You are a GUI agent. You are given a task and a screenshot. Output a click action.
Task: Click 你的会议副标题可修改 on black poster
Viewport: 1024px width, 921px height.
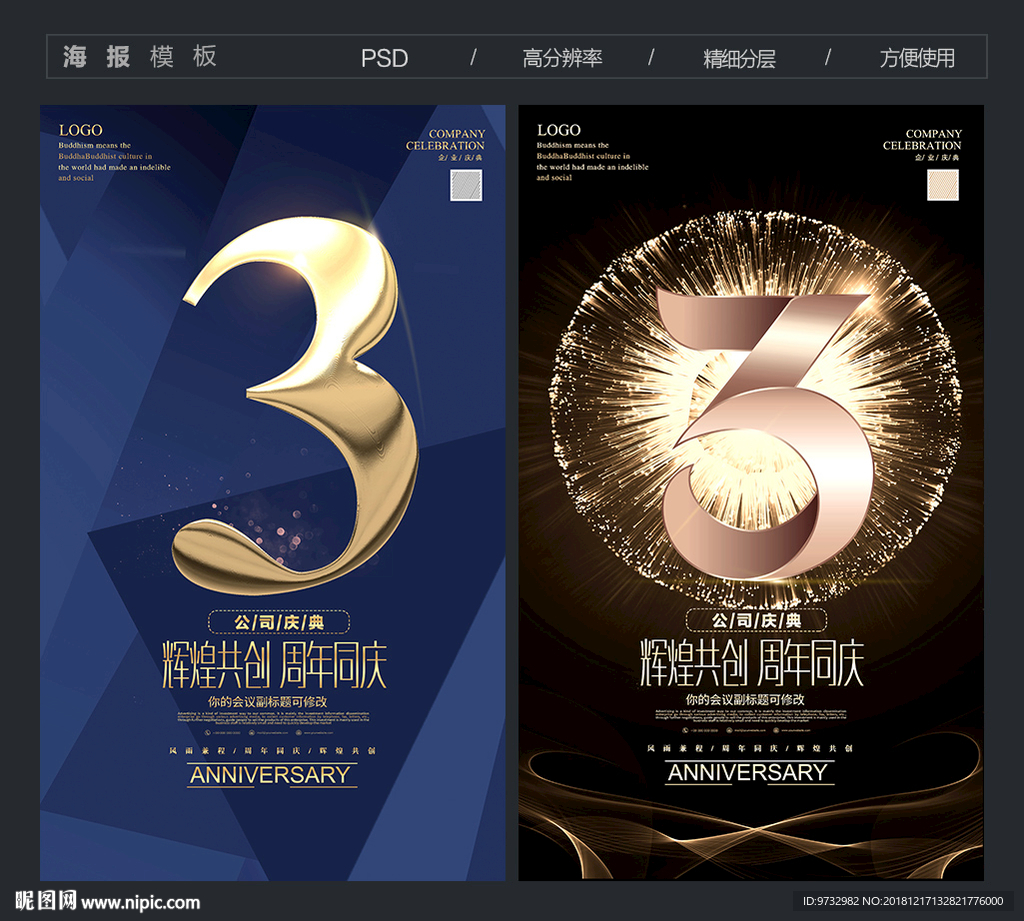coord(744,700)
